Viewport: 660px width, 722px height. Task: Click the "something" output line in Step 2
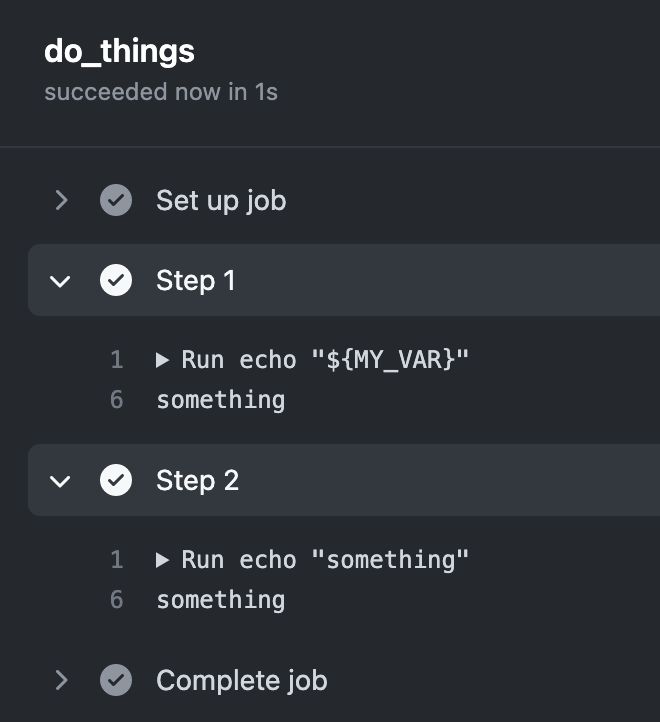pos(220,600)
